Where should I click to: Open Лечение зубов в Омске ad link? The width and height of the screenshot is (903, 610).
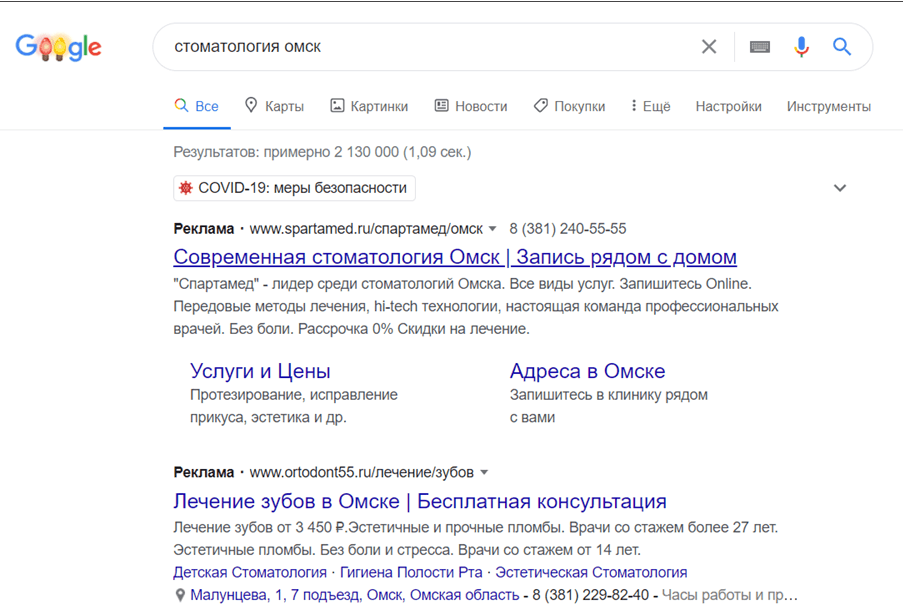pos(420,501)
